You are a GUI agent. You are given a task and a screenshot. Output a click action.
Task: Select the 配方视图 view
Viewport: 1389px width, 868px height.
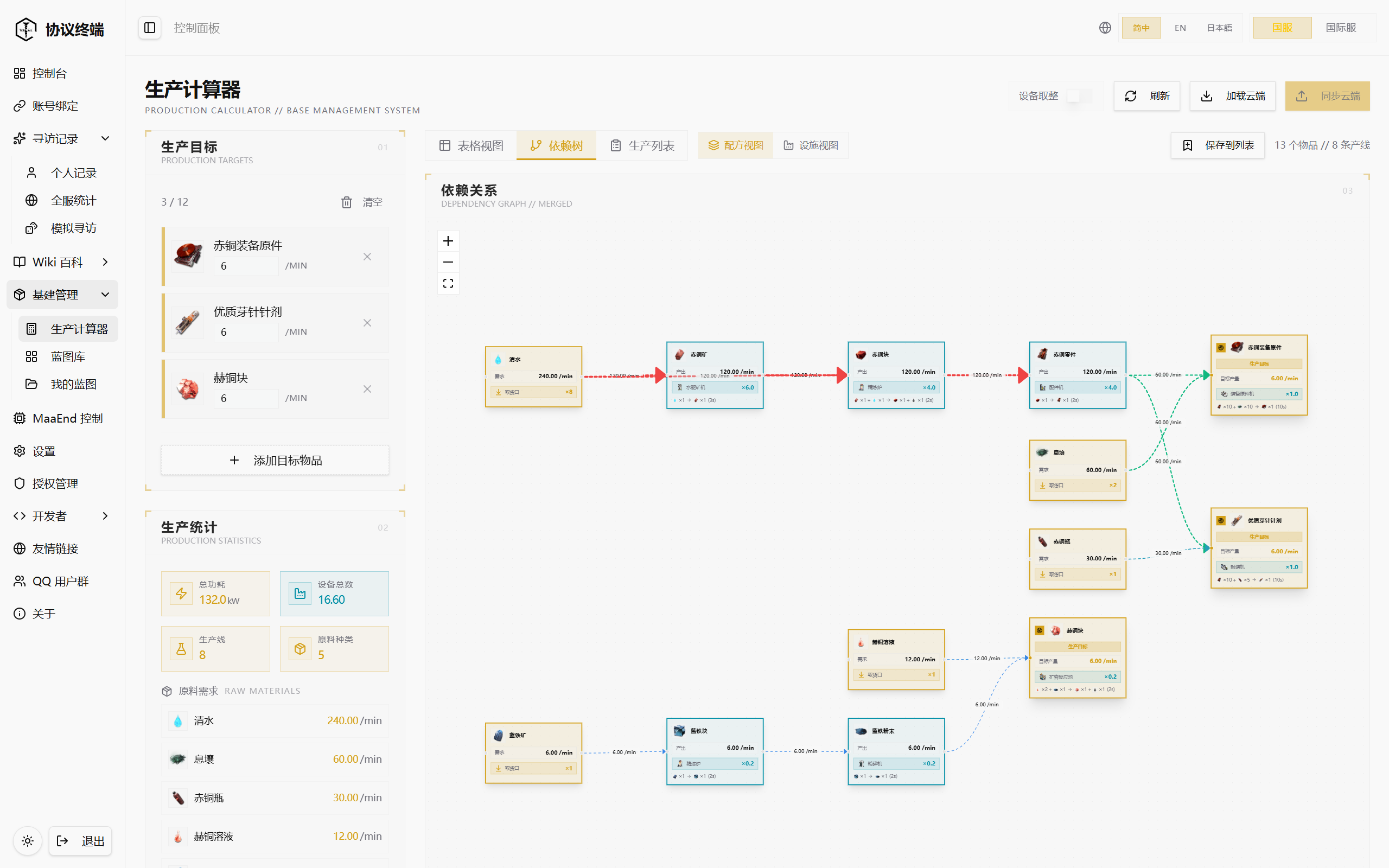[735, 145]
